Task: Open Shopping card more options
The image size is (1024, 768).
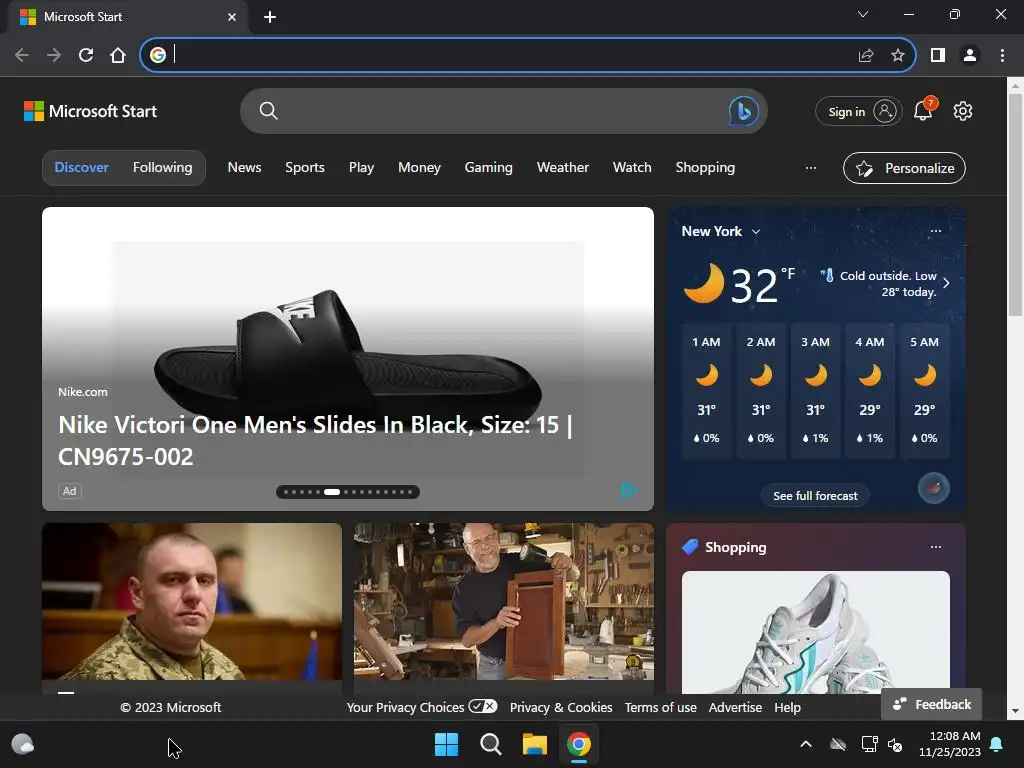Action: point(935,547)
